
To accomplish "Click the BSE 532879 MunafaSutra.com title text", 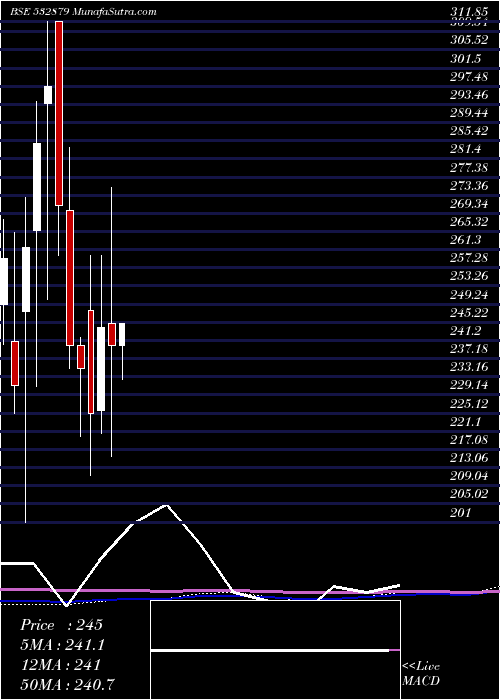I will (83, 12).
